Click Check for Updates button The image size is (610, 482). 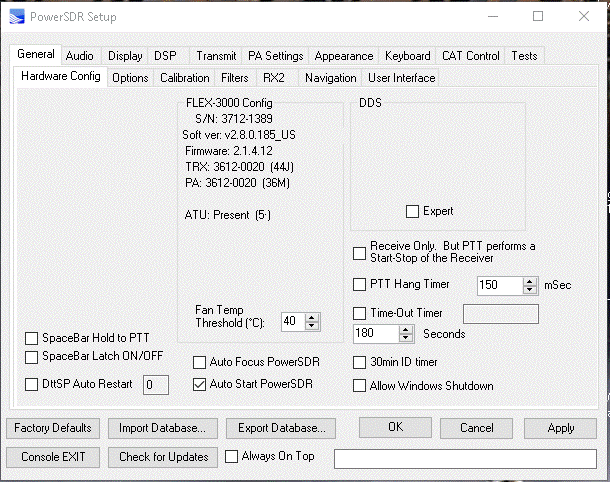click(x=163, y=457)
